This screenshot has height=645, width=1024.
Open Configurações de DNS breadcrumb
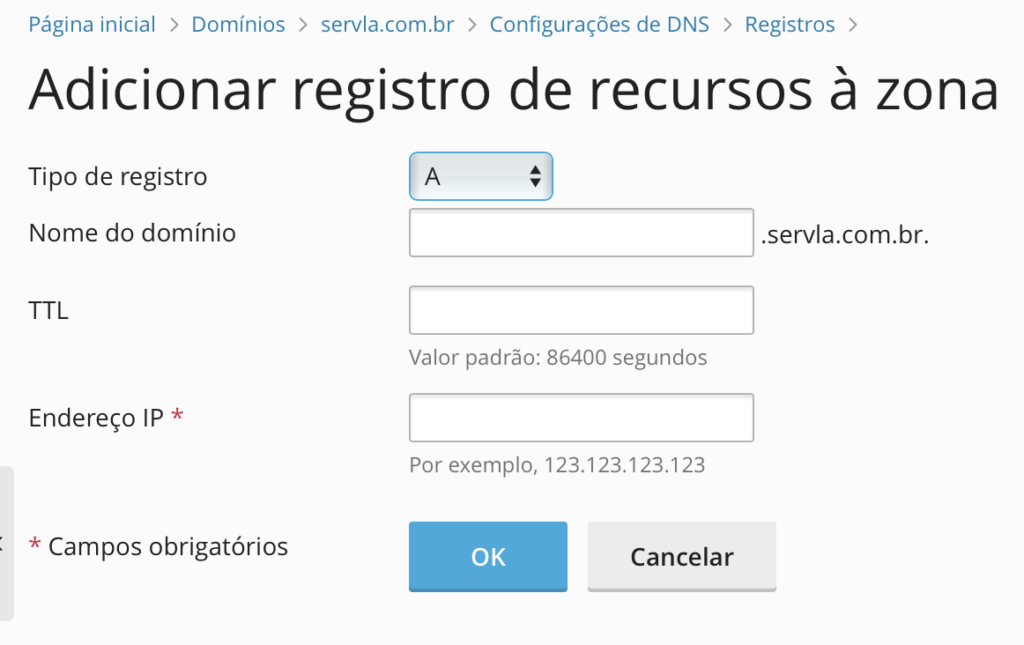coord(600,25)
